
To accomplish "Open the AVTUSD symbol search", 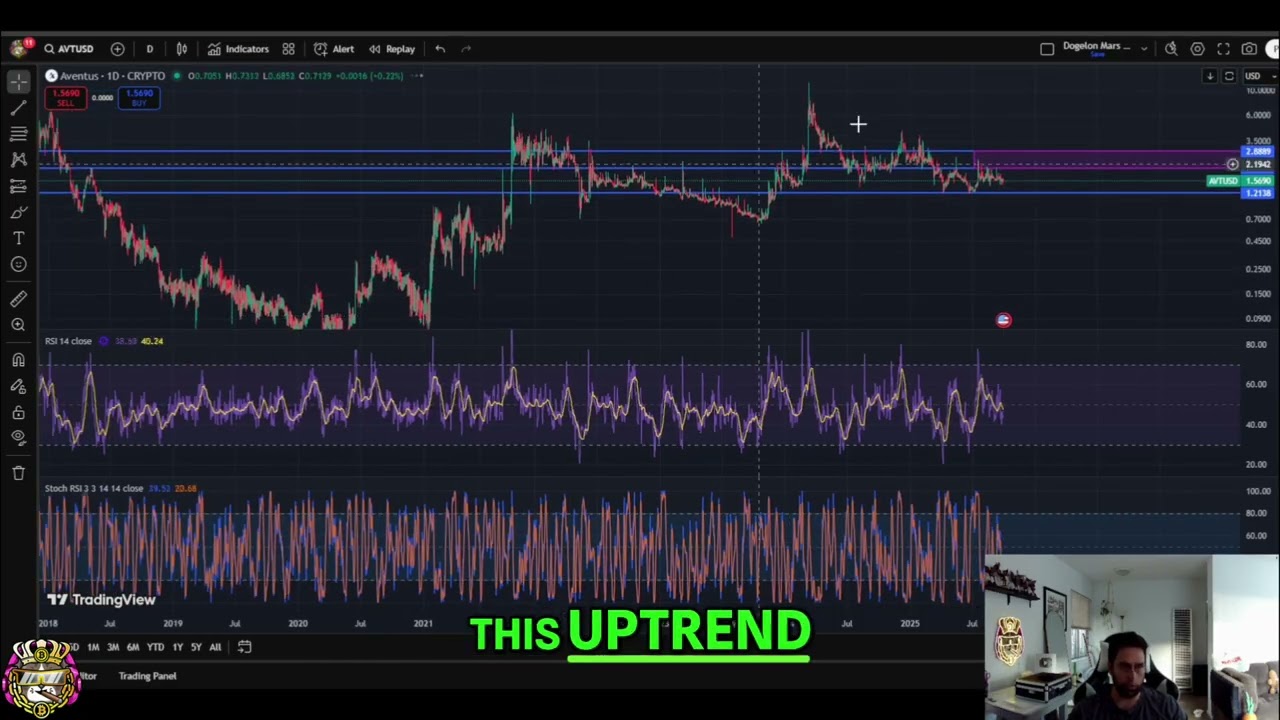I will [68, 49].
